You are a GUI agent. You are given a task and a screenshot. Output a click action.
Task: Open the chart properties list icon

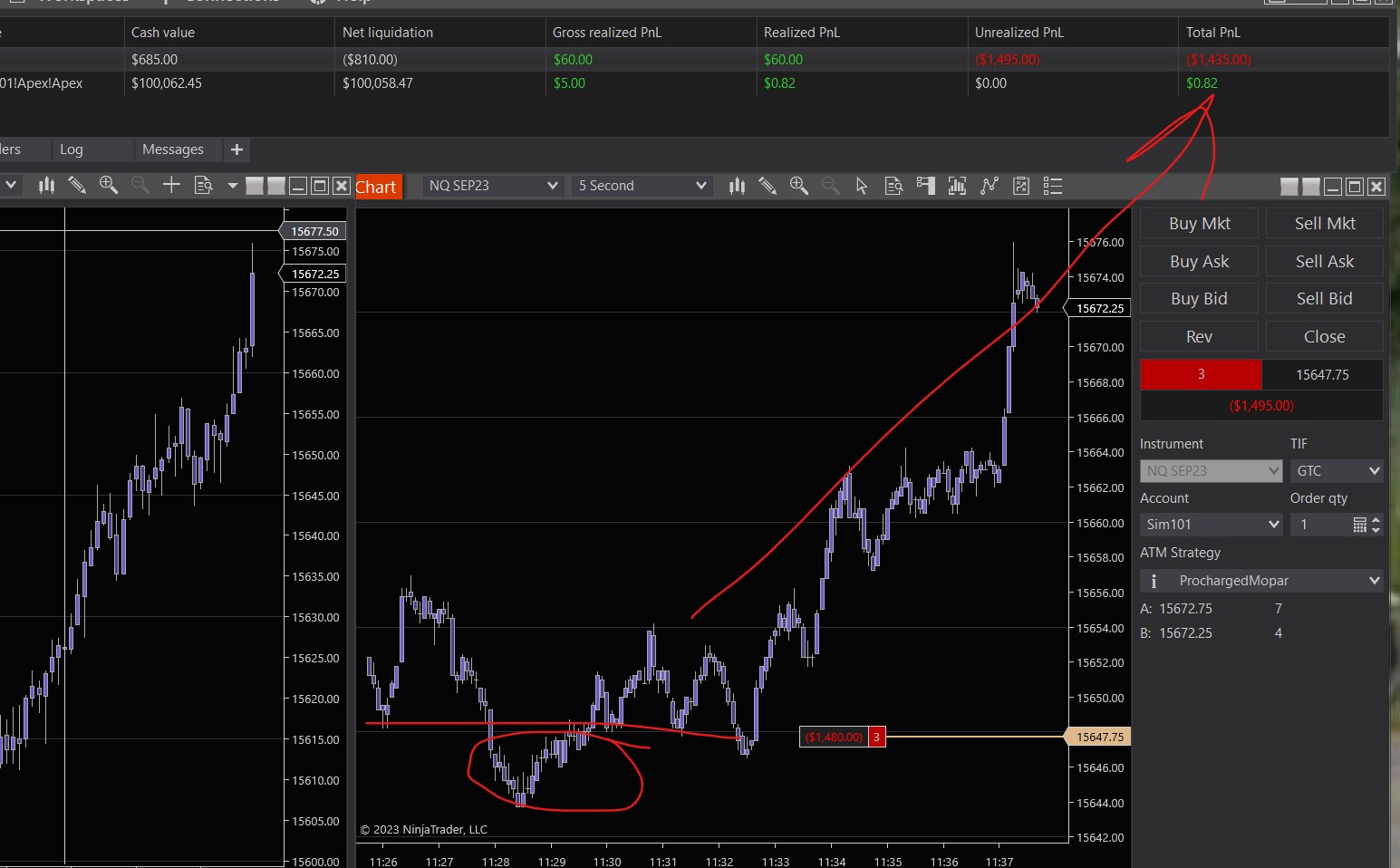pyautogui.click(x=1053, y=186)
